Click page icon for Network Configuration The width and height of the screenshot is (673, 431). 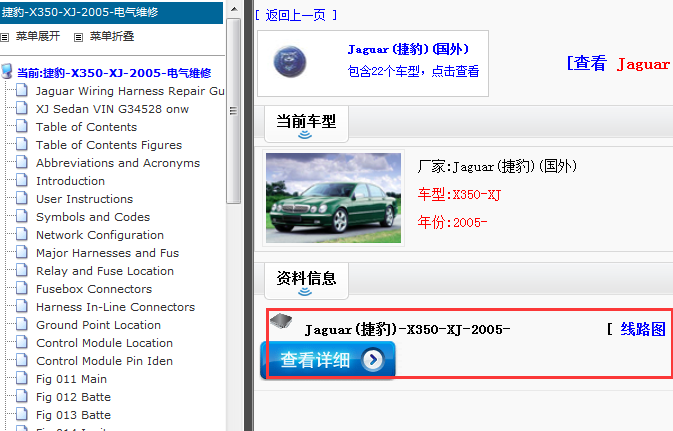[22, 235]
